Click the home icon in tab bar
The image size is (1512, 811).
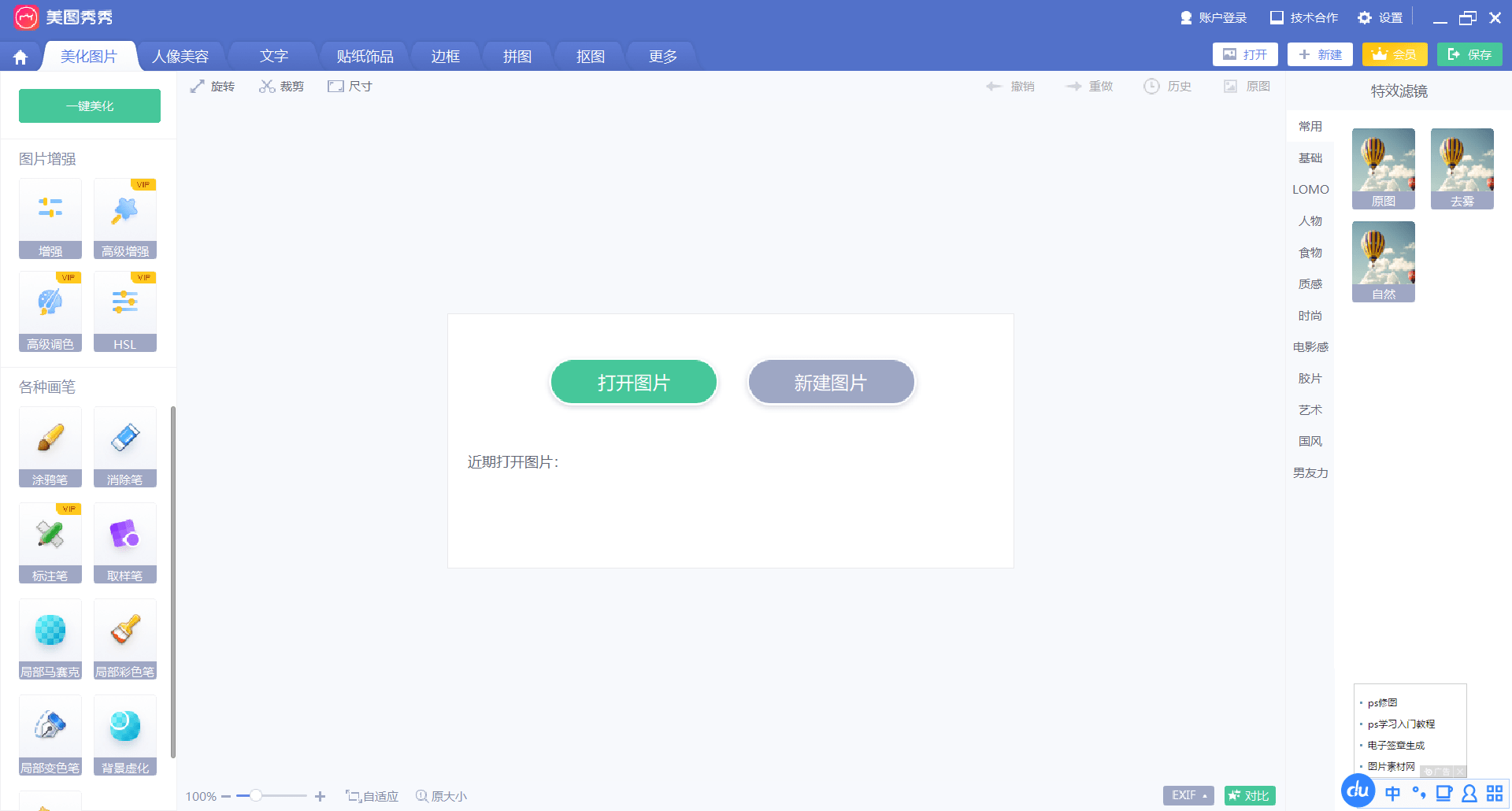click(20, 57)
